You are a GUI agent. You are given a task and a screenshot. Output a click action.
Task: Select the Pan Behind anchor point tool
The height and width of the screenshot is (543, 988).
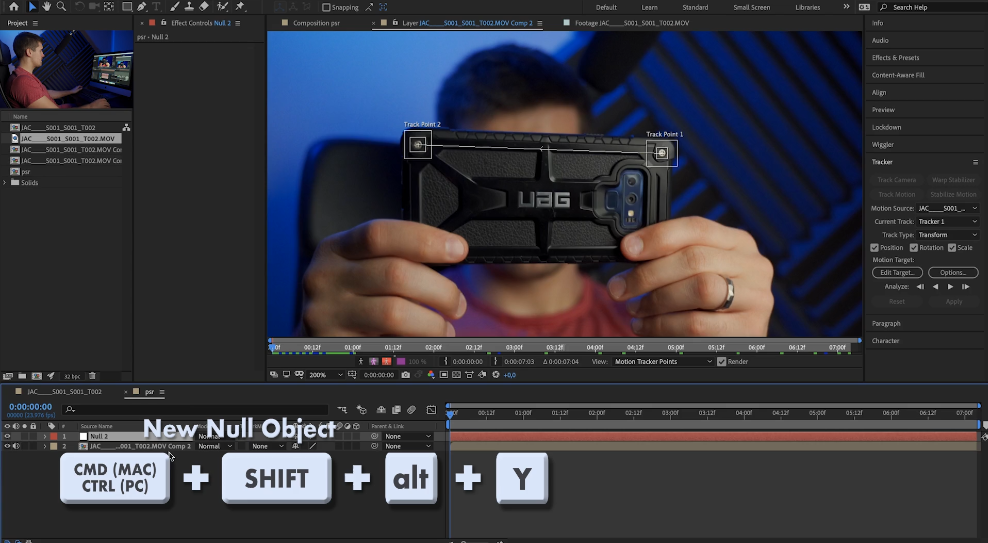coord(109,6)
